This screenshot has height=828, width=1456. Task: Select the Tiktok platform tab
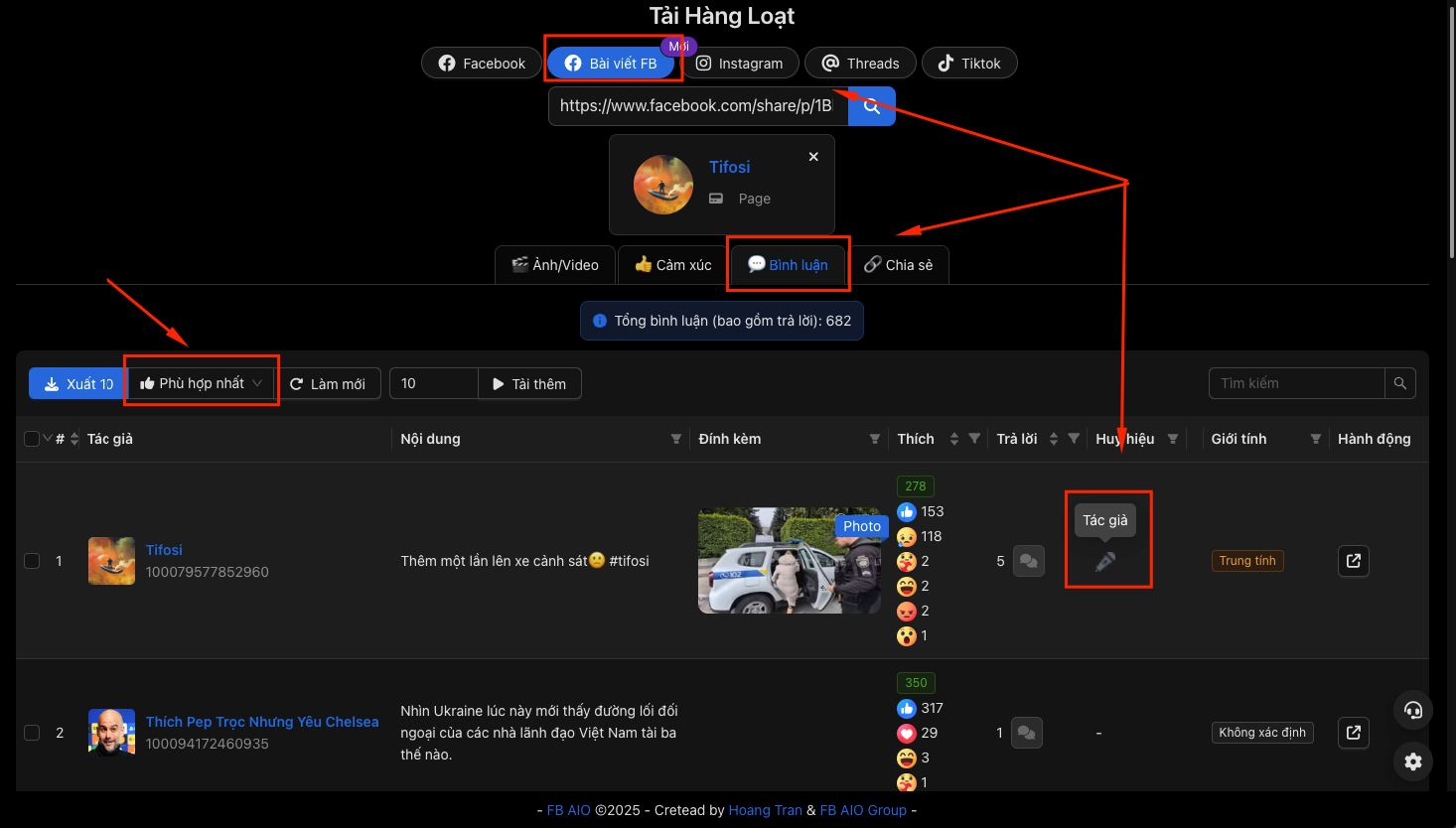coord(969,64)
